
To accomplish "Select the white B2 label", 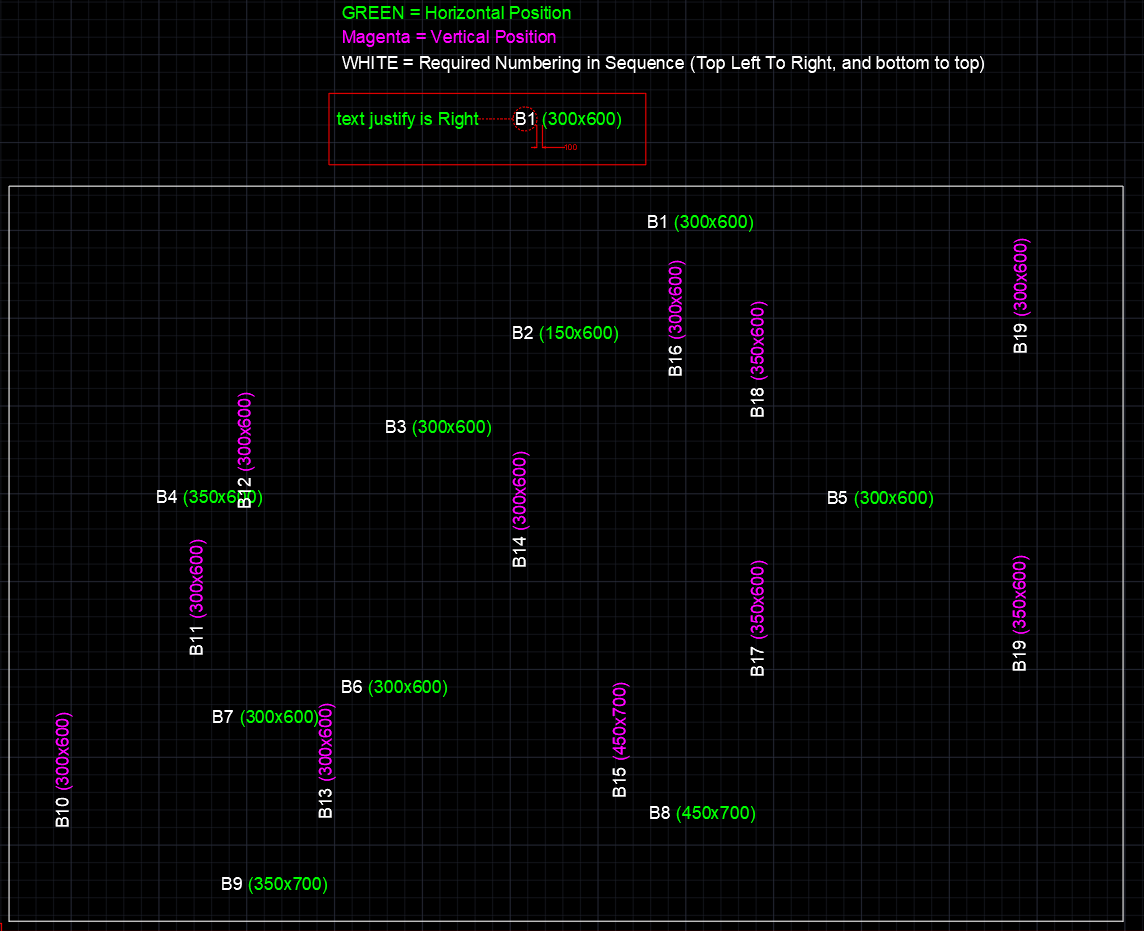I will [x=522, y=333].
